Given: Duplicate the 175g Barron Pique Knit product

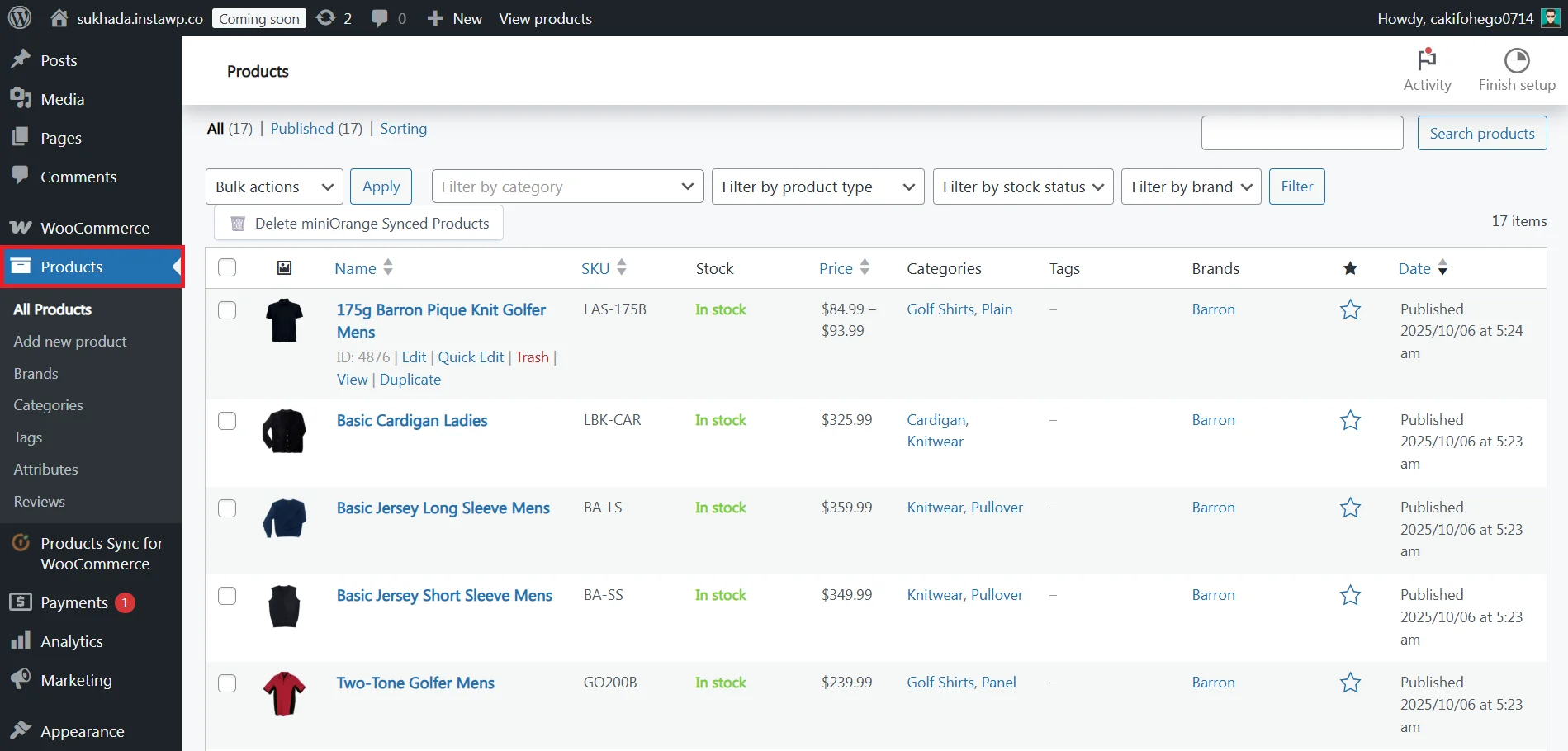Looking at the screenshot, I should pyautogui.click(x=410, y=379).
